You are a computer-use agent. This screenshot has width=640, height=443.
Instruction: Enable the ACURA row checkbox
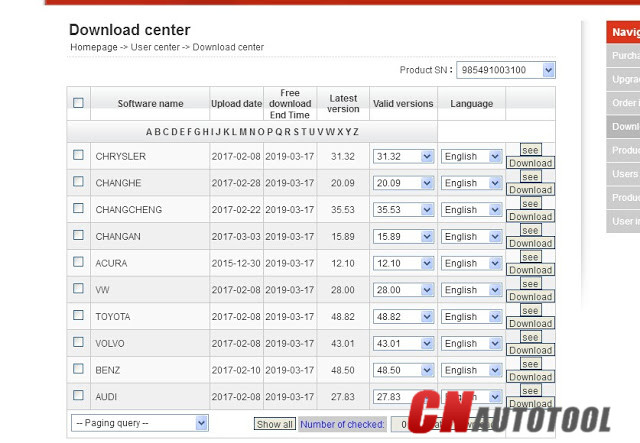[78, 262]
